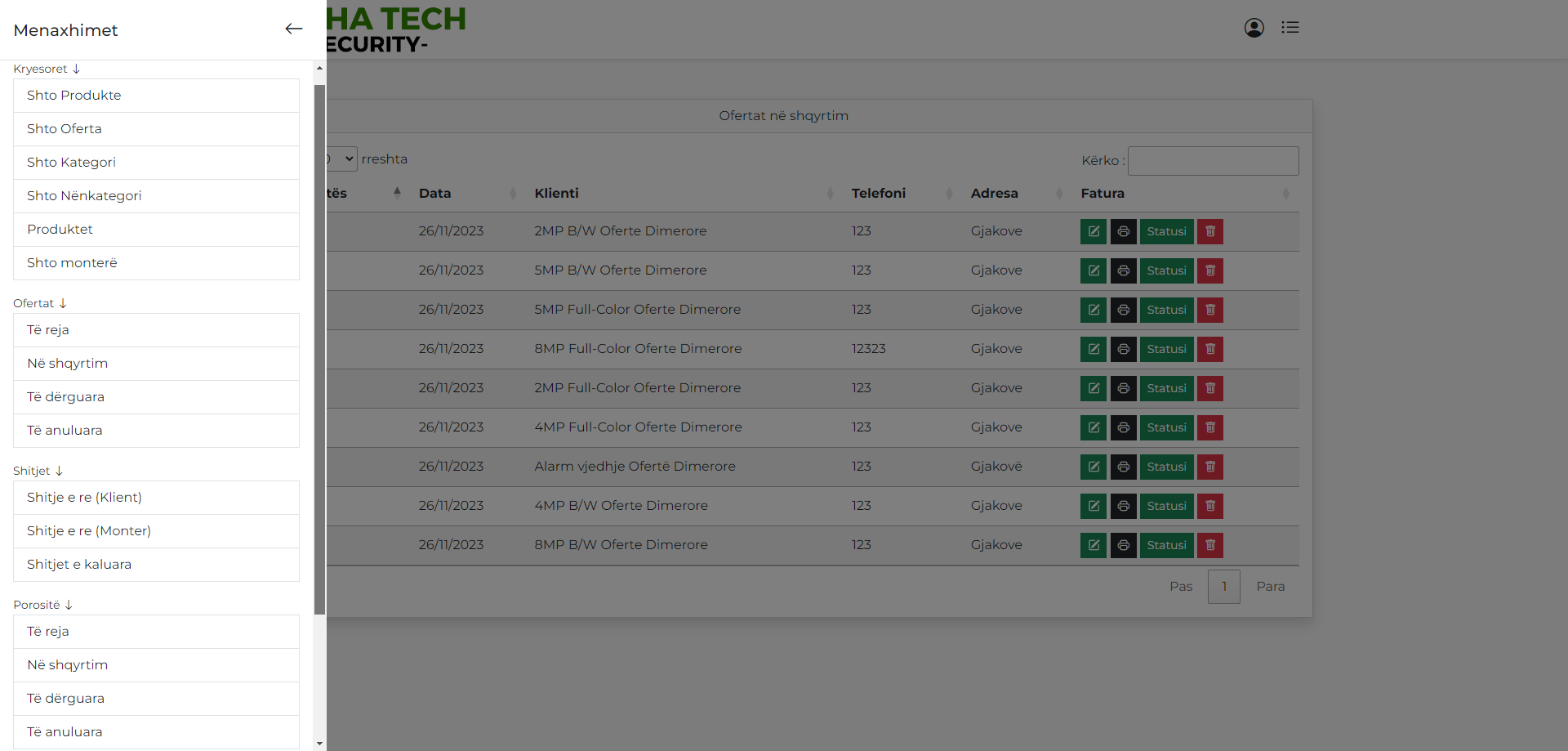Focus the Kërko search field
Image resolution: width=1568 pixels, height=751 pixels.
coord(1213,161)
